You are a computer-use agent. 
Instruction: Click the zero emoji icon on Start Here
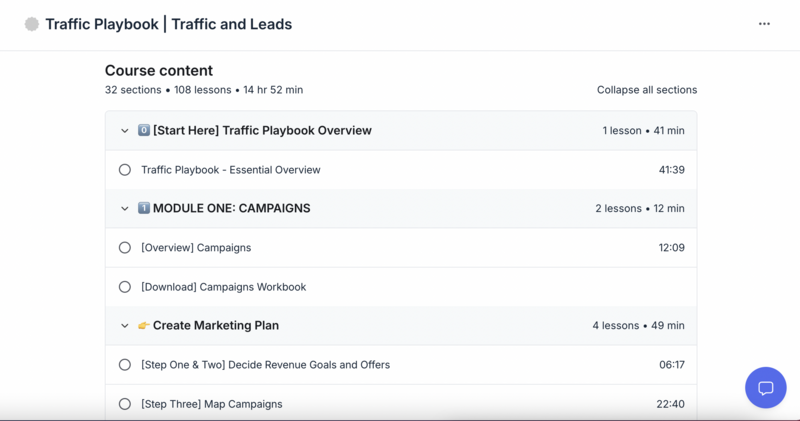click(x=144, y=130)
